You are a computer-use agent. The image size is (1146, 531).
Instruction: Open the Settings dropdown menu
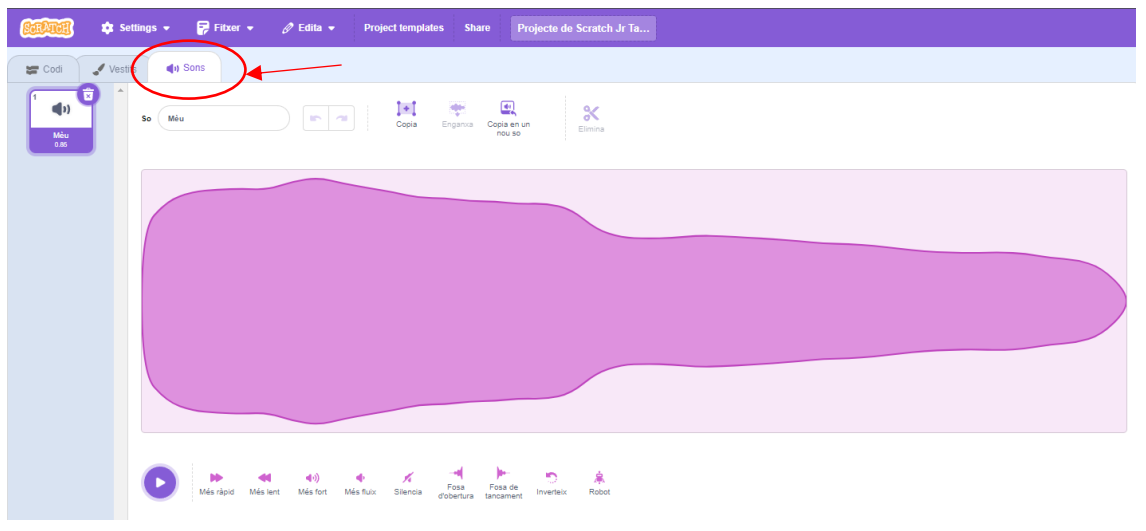pos(135,28)
